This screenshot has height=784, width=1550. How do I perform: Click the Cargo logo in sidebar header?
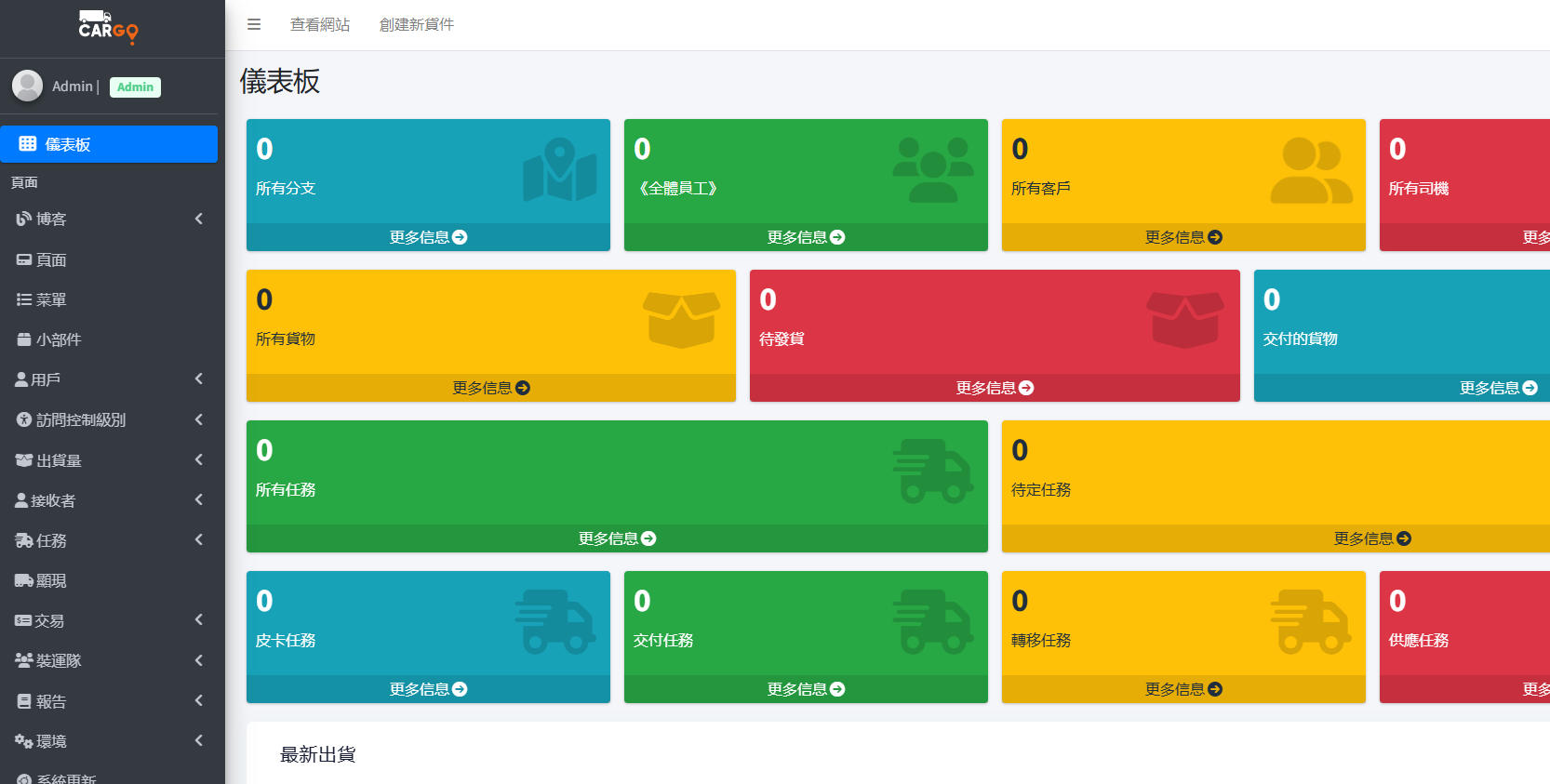[108, 27]
